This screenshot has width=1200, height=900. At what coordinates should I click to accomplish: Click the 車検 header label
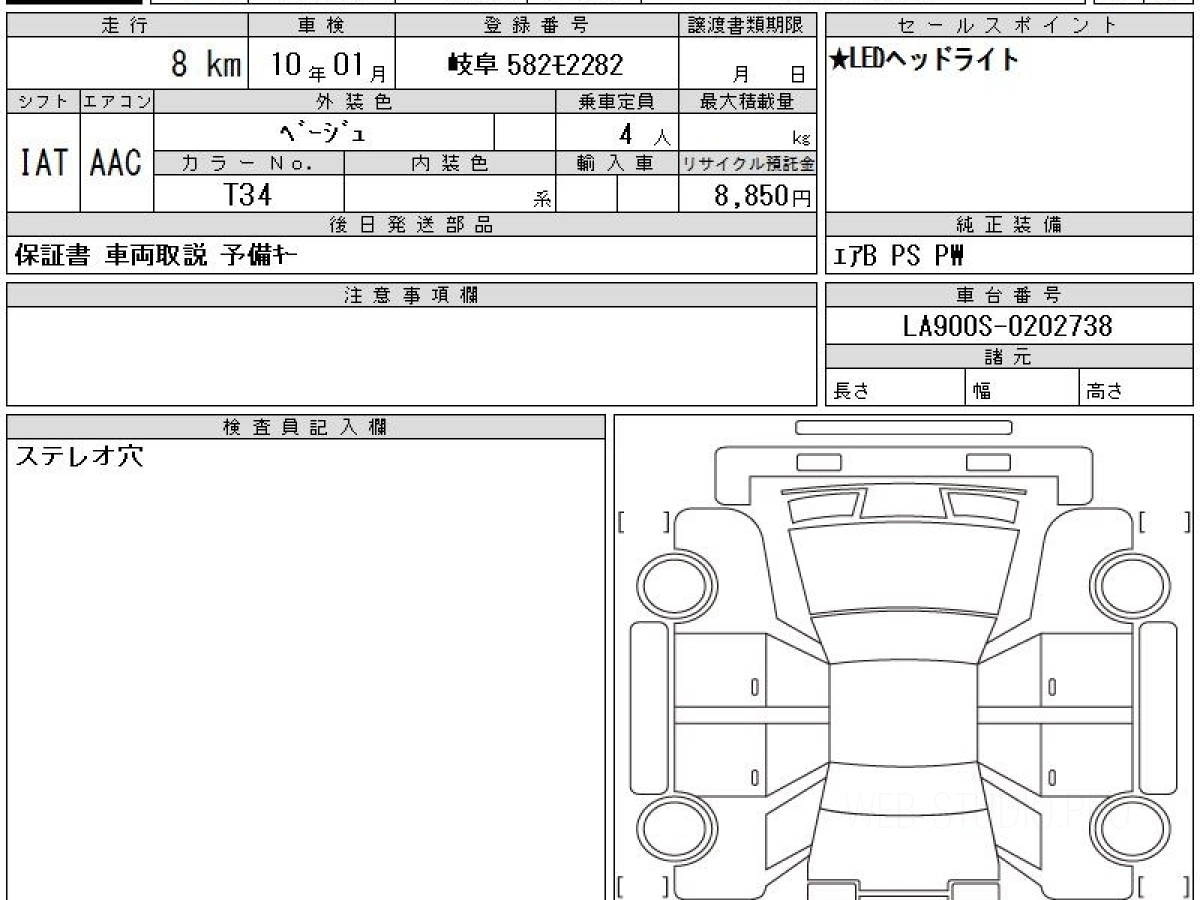pos(321,26)
